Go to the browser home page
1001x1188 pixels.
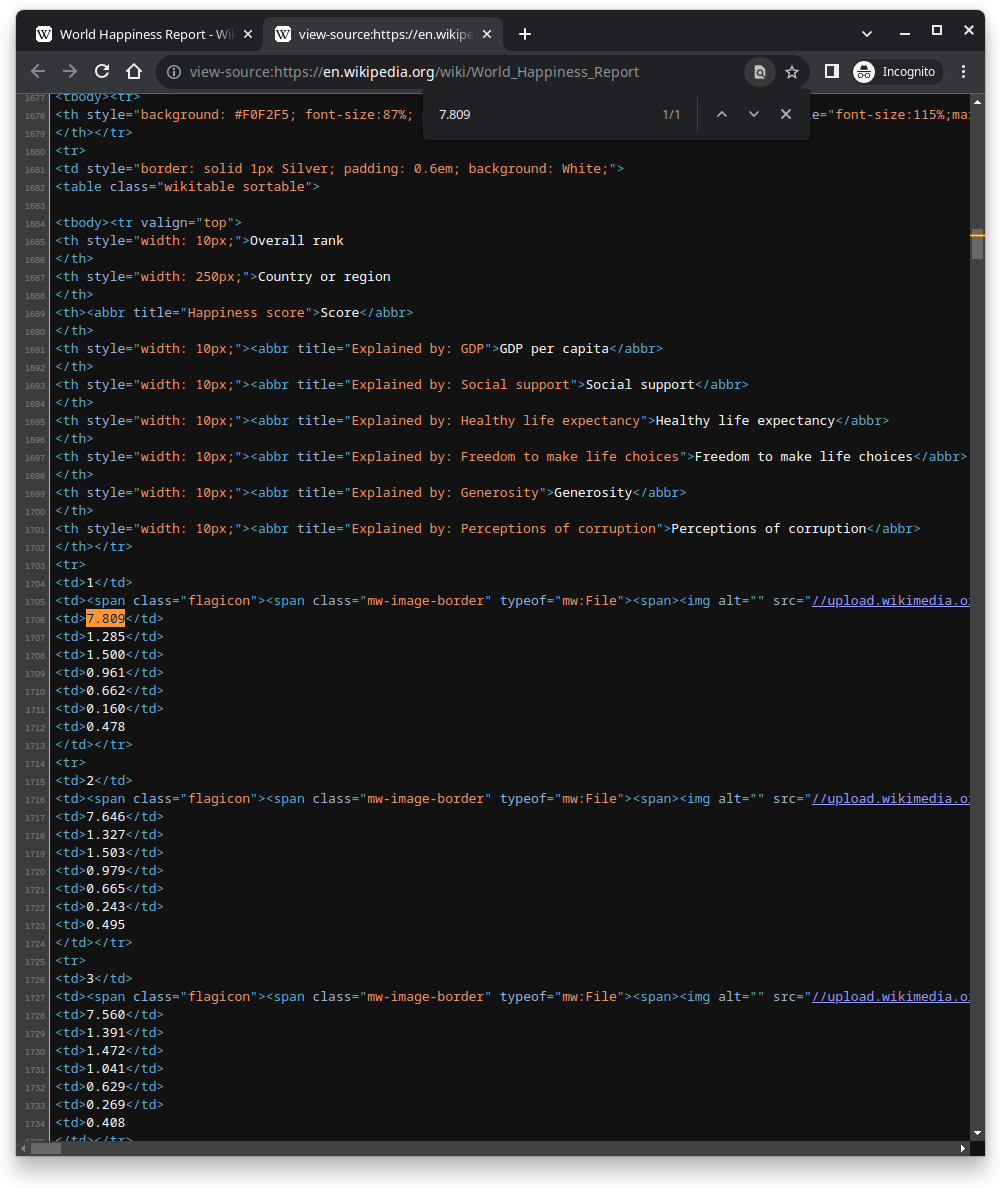click(x=134, y=72)
